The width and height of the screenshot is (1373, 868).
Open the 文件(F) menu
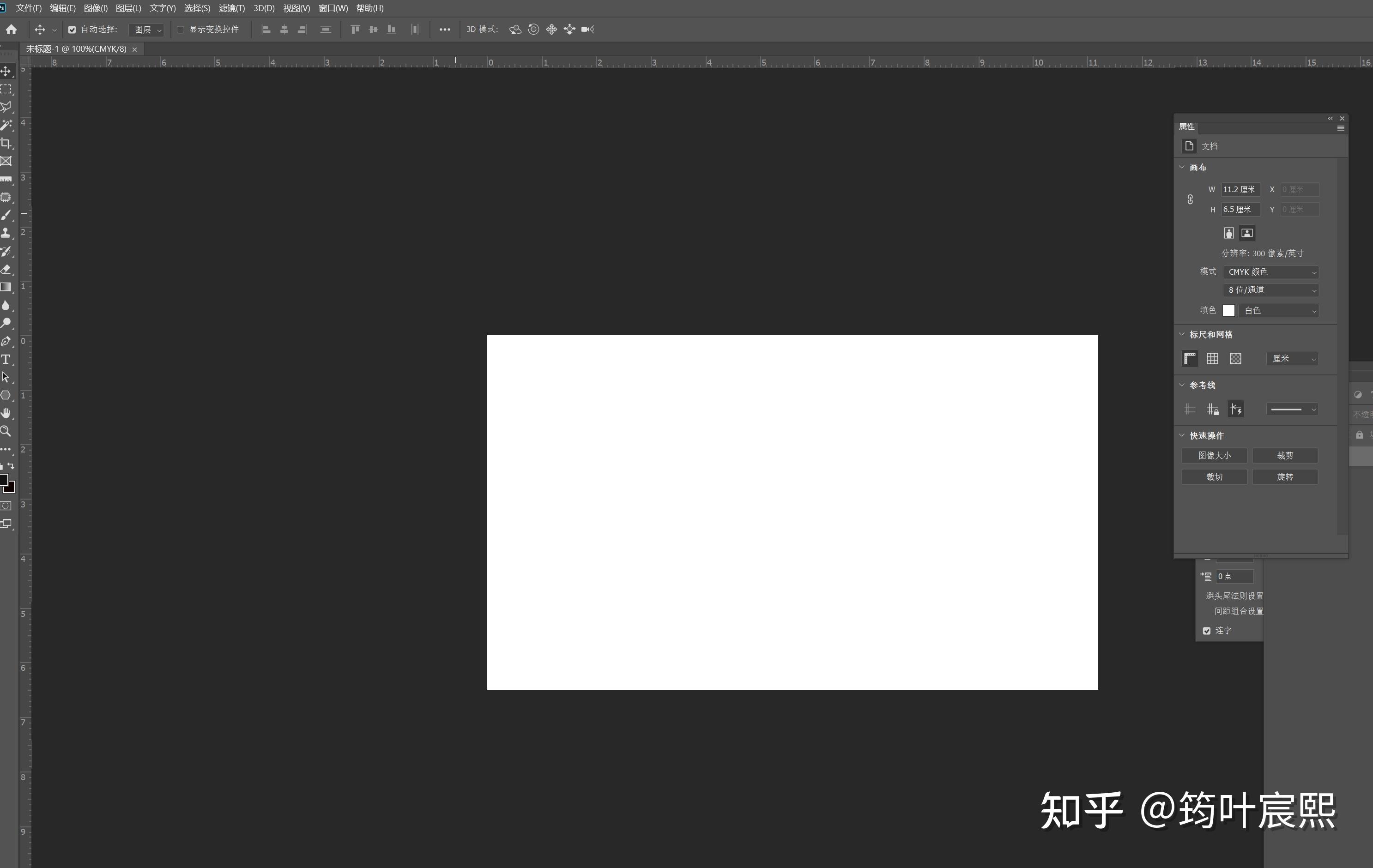[29, 8]
